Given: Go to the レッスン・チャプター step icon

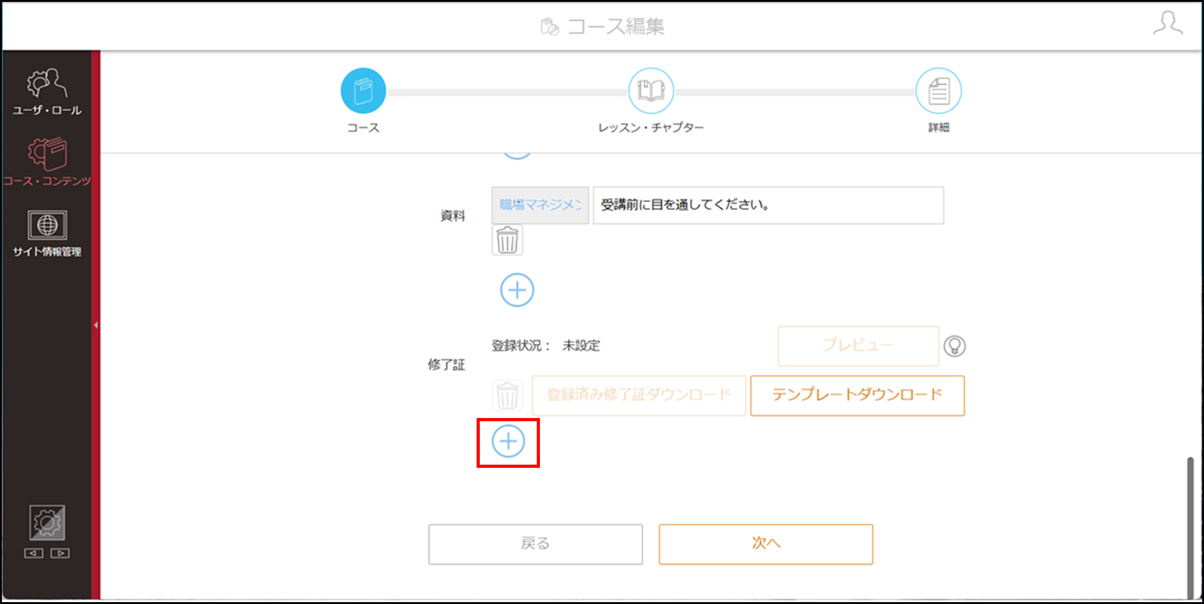Looking at the screenshot, I should [651, 90].
